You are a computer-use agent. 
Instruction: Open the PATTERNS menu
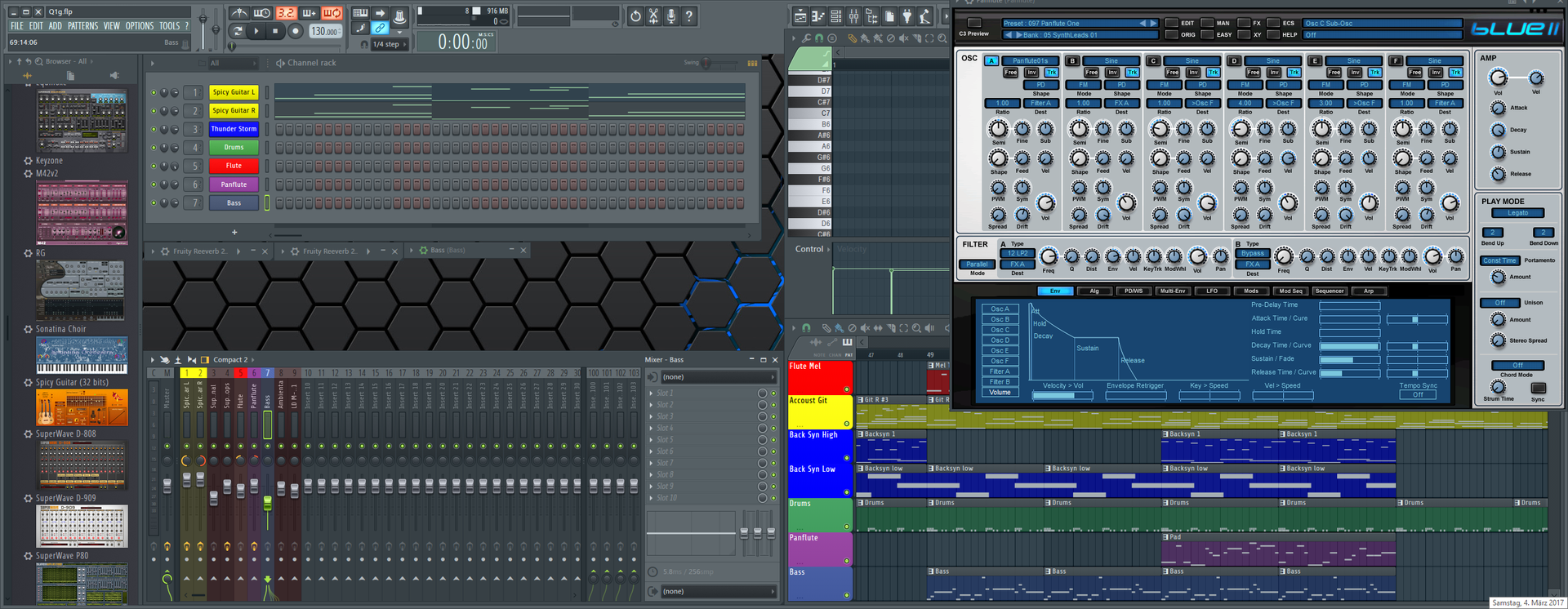[x=82, y=26]
